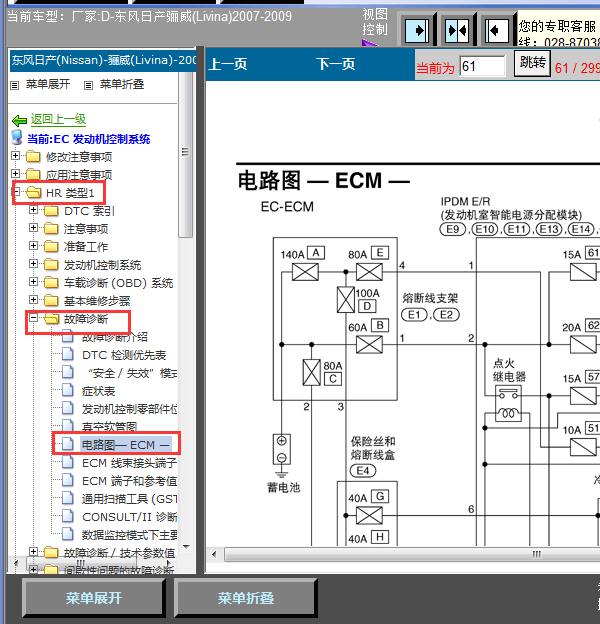This screenshot has height=624, width=600.
Task: Select the 真空软管图 item
Action: tap(109, 427)
